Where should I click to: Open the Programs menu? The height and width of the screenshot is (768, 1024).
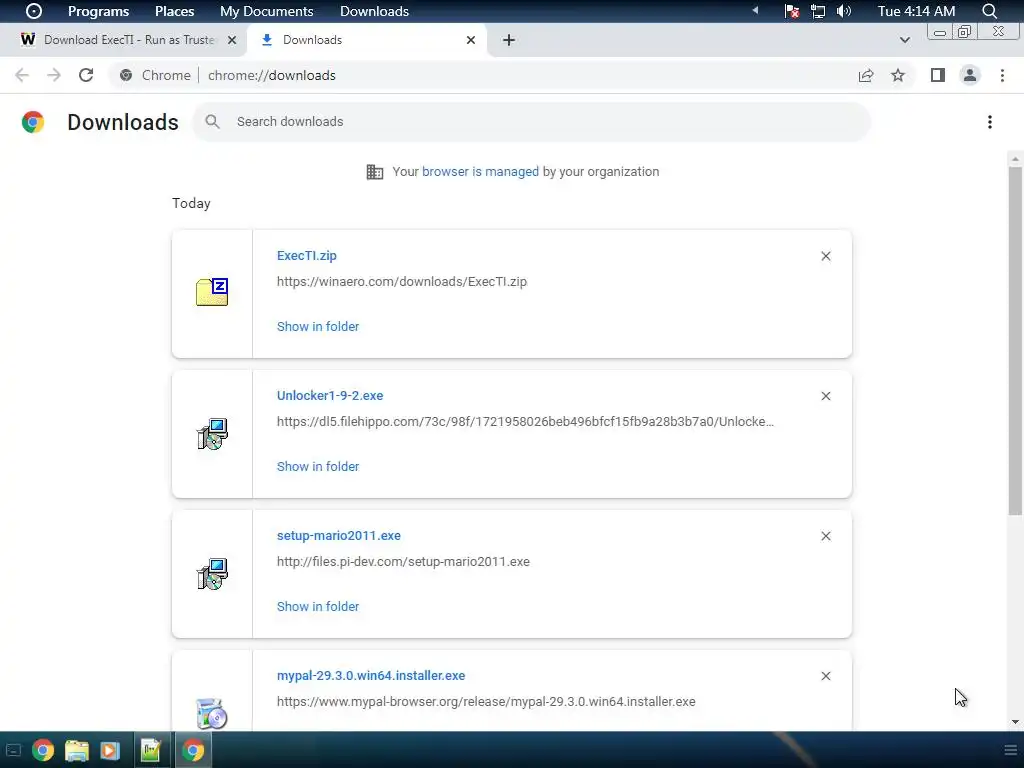click(x=99, y=11)
